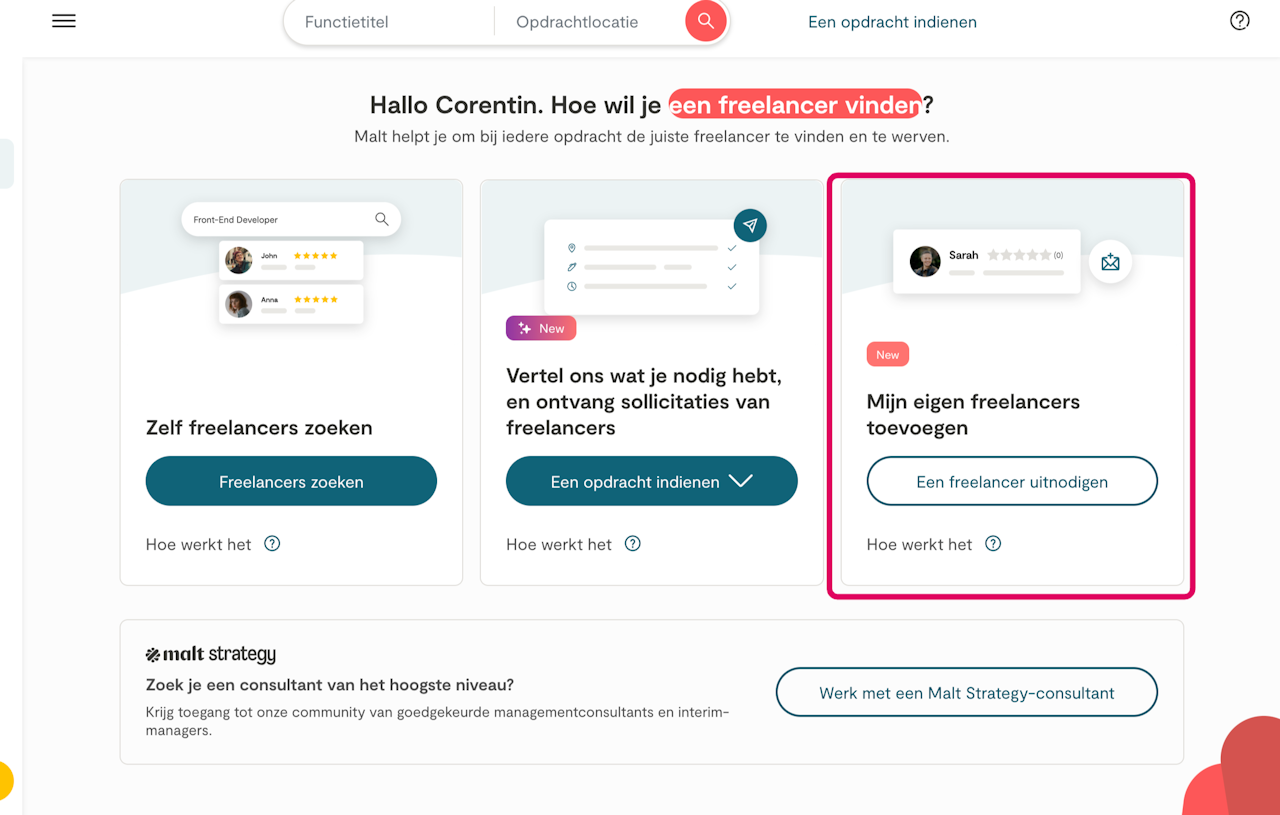The width and height of the screenshot is (1280, 815).
Task: Click magnifier in Front-End Developer illustration
Action: coord(382,219)
